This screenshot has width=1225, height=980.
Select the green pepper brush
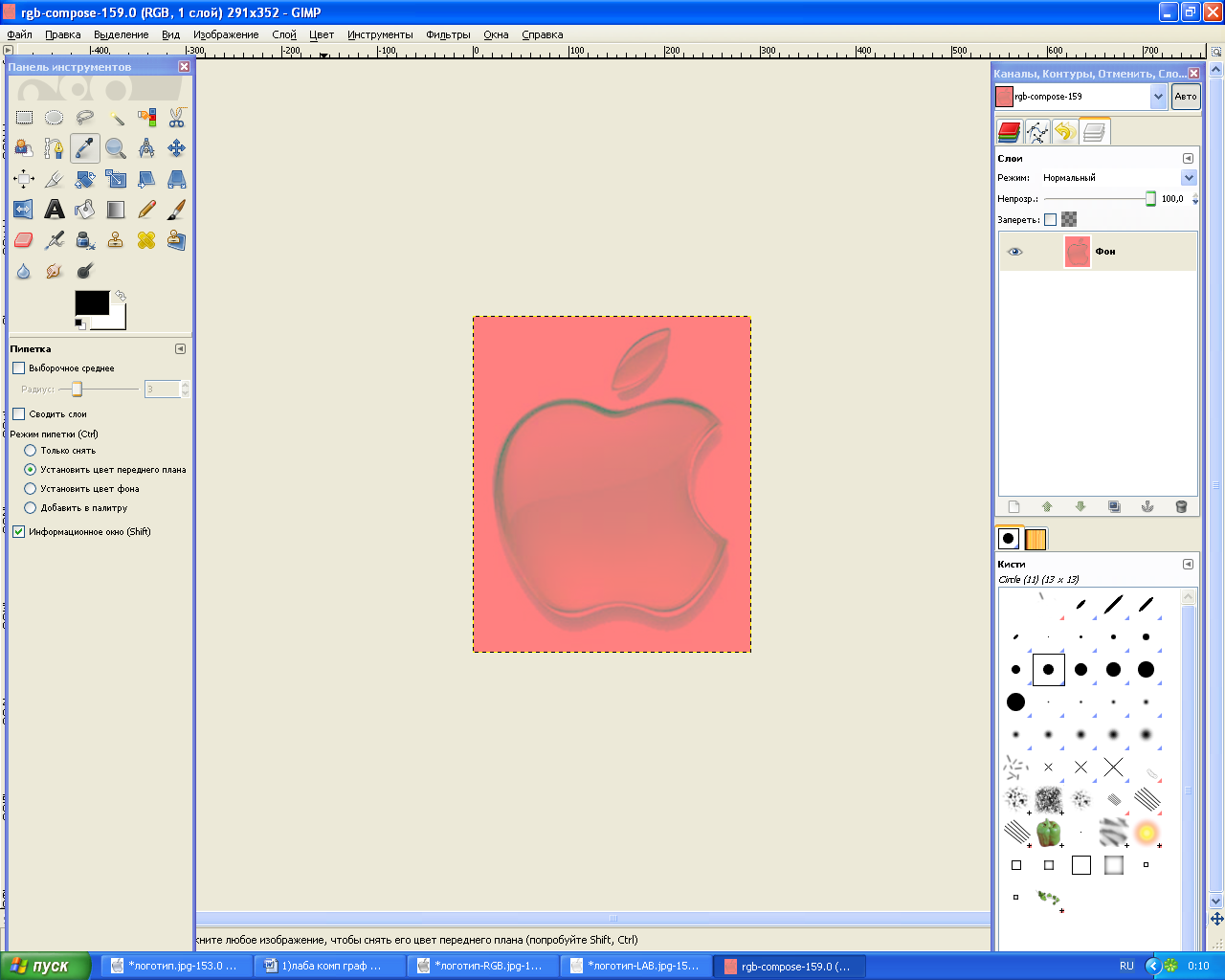(x=1049, y=832)
